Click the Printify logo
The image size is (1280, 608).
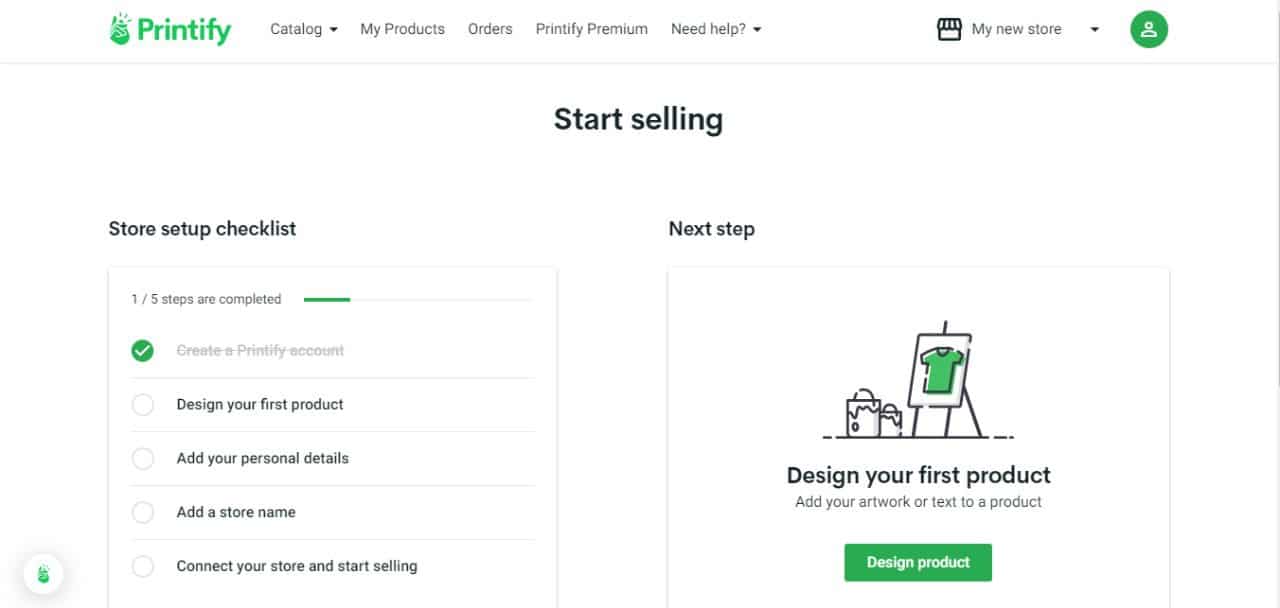click(x=170, y=29)
